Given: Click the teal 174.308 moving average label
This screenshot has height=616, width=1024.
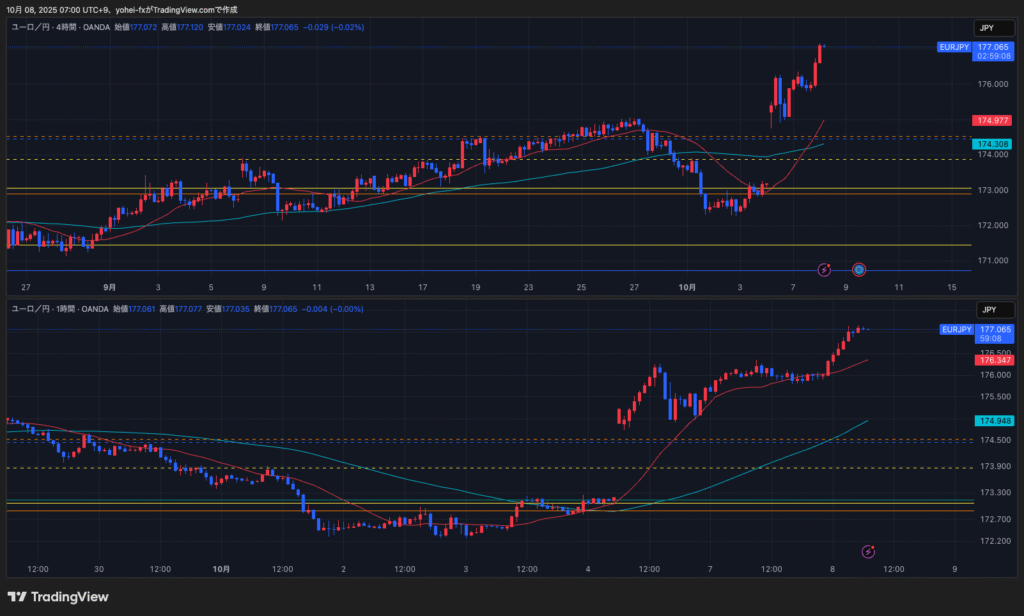Looking at the screenshot, I should click(993, 144).
